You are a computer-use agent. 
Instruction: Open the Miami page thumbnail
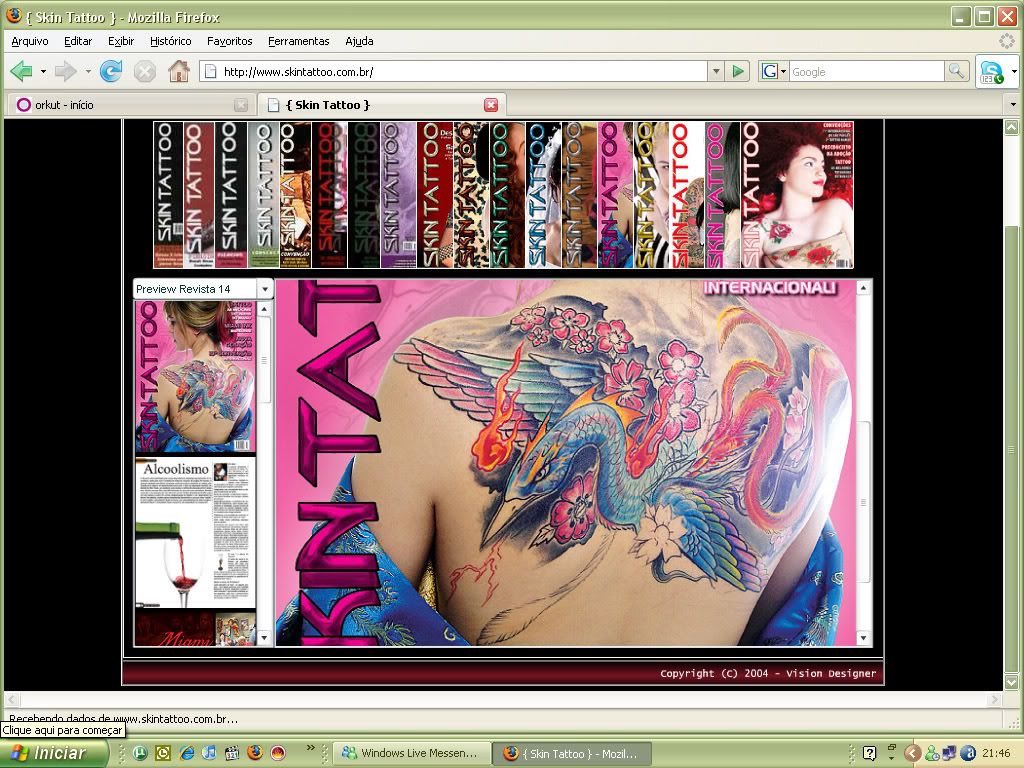pos(195,629)
